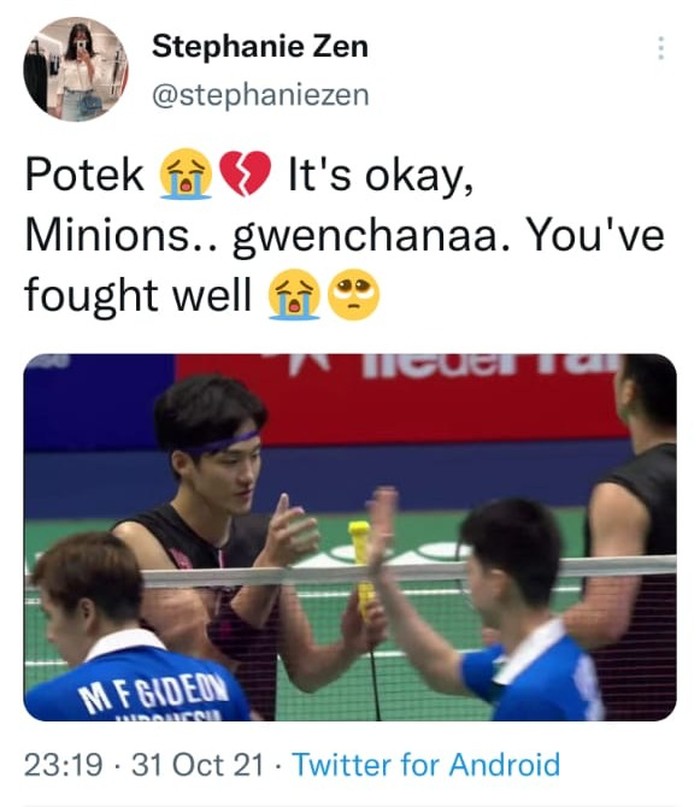Click the word gwenchanaa in tweet text

tap(364, 235)
